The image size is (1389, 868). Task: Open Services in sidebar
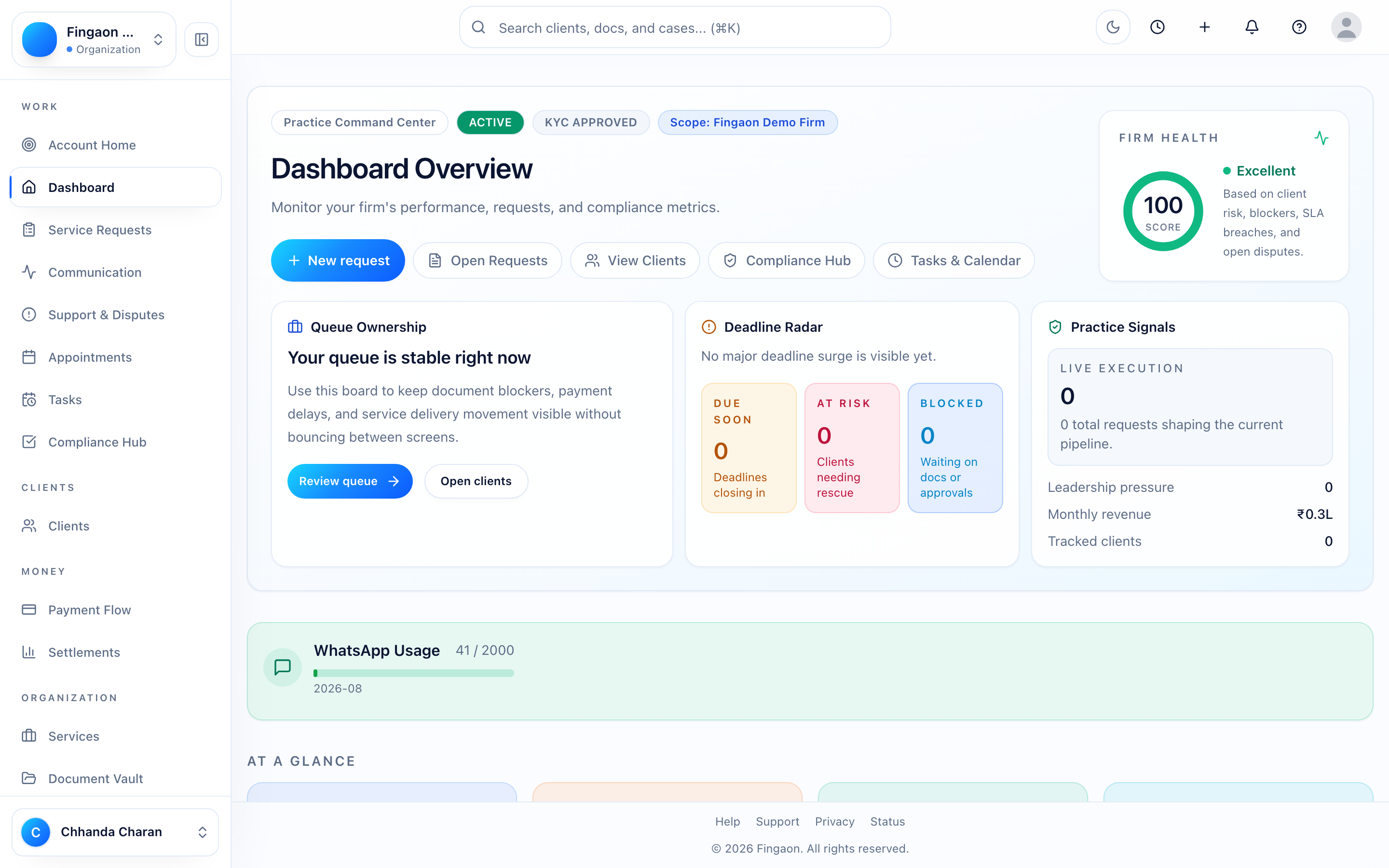(x=115, y=736)
